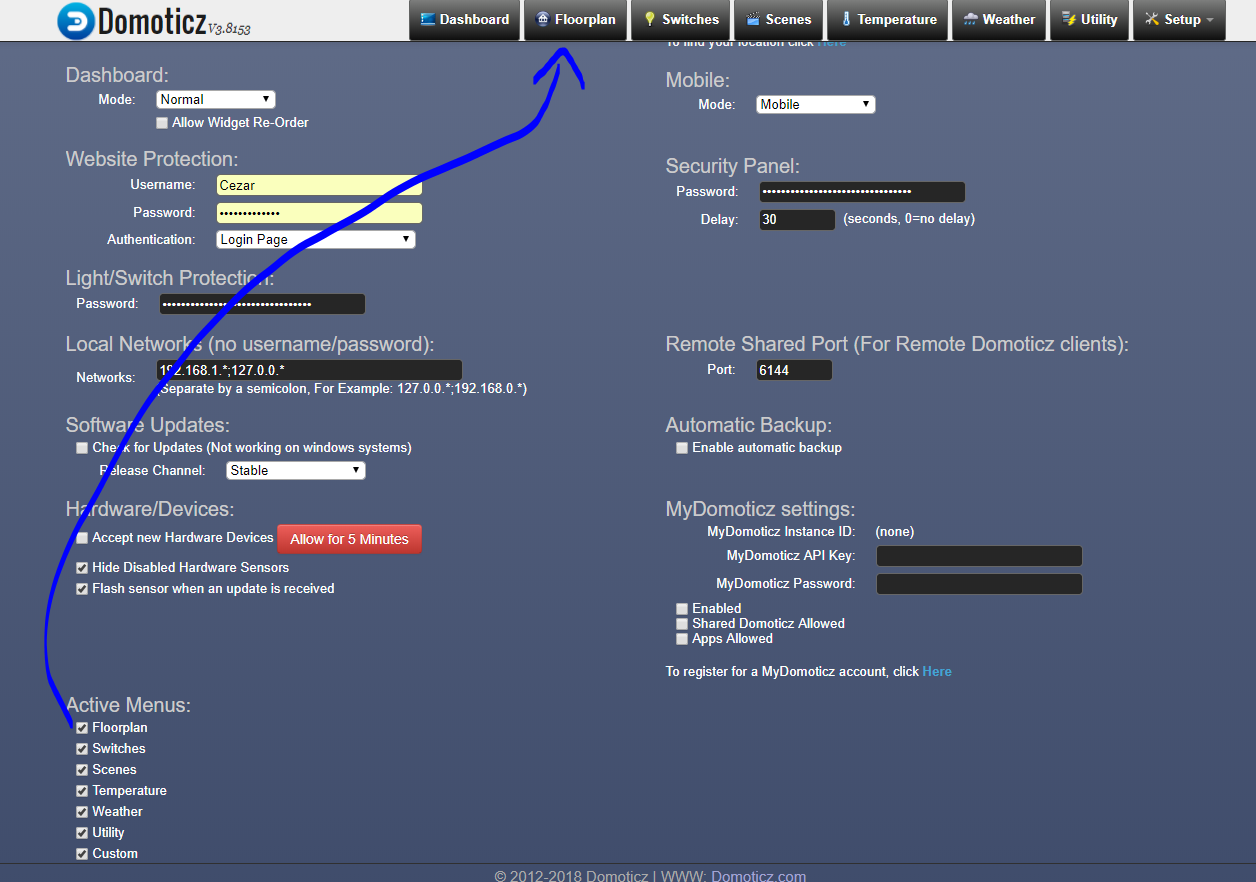The width and height of the screenshot is (1256, 882).
Task: Tick Shared Domoticz Allowed checkbox
Action: [682, 623]
